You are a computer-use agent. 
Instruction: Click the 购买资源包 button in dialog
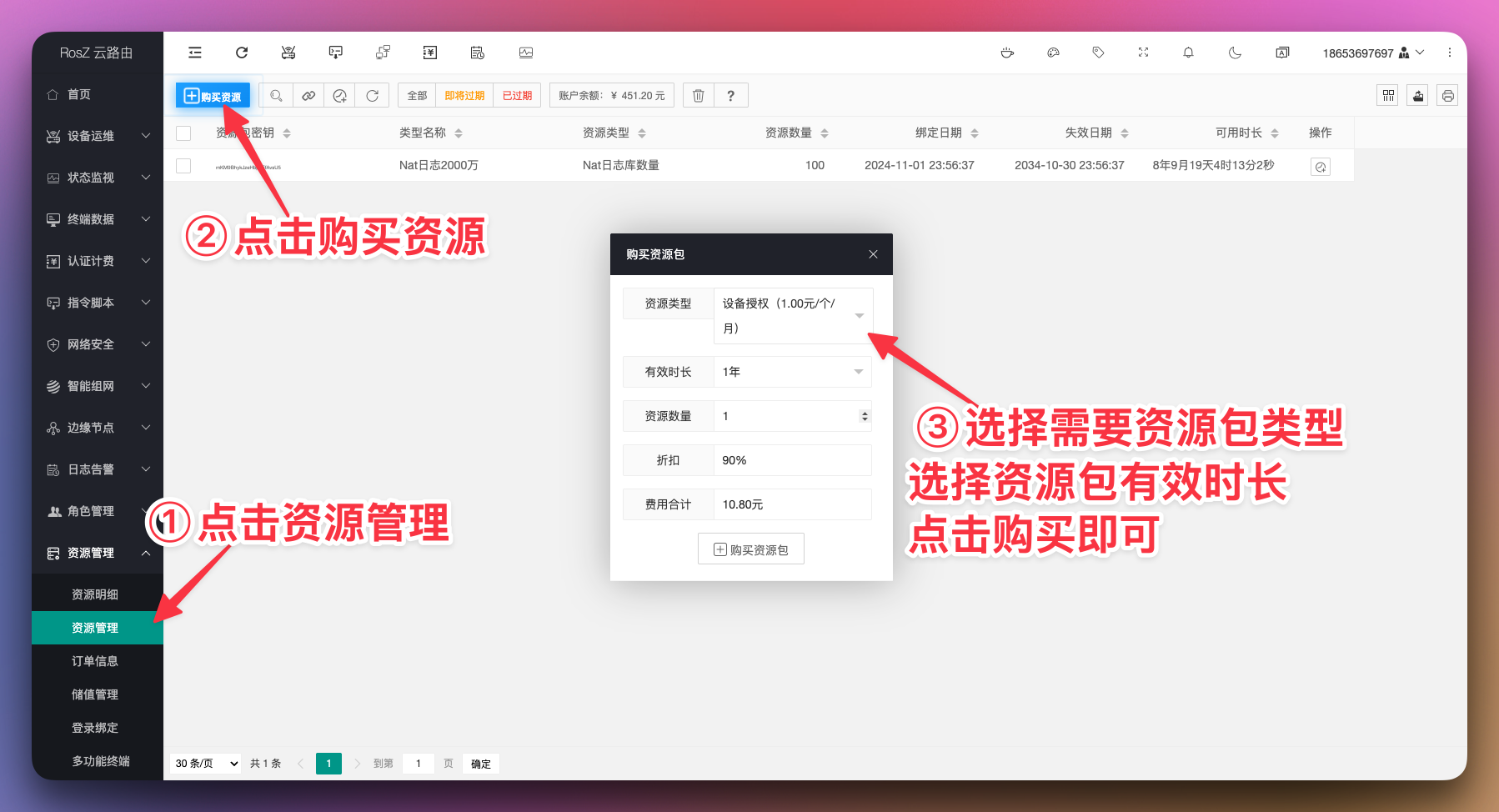point(750,549)
